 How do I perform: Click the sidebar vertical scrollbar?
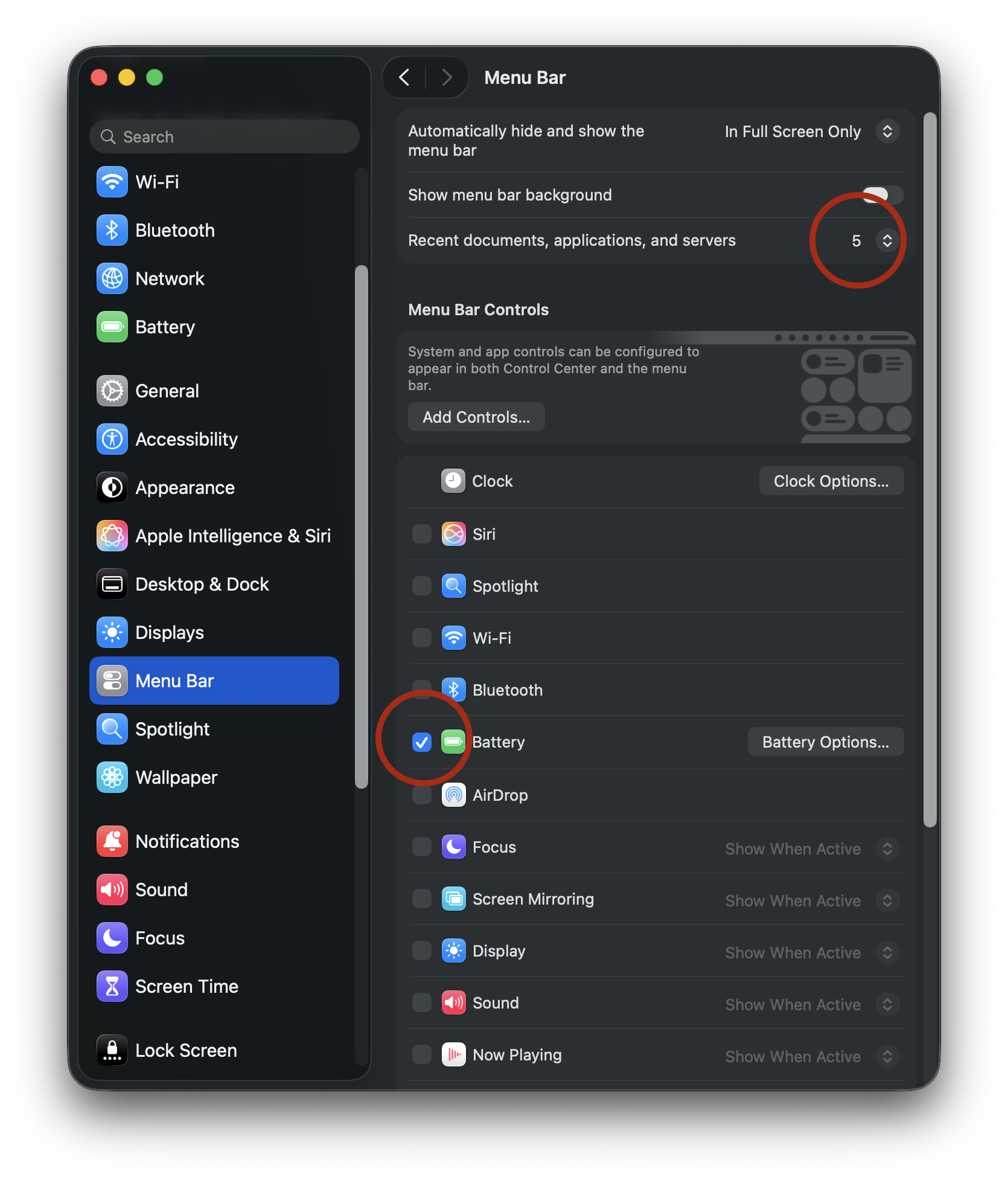click(362, 527)
